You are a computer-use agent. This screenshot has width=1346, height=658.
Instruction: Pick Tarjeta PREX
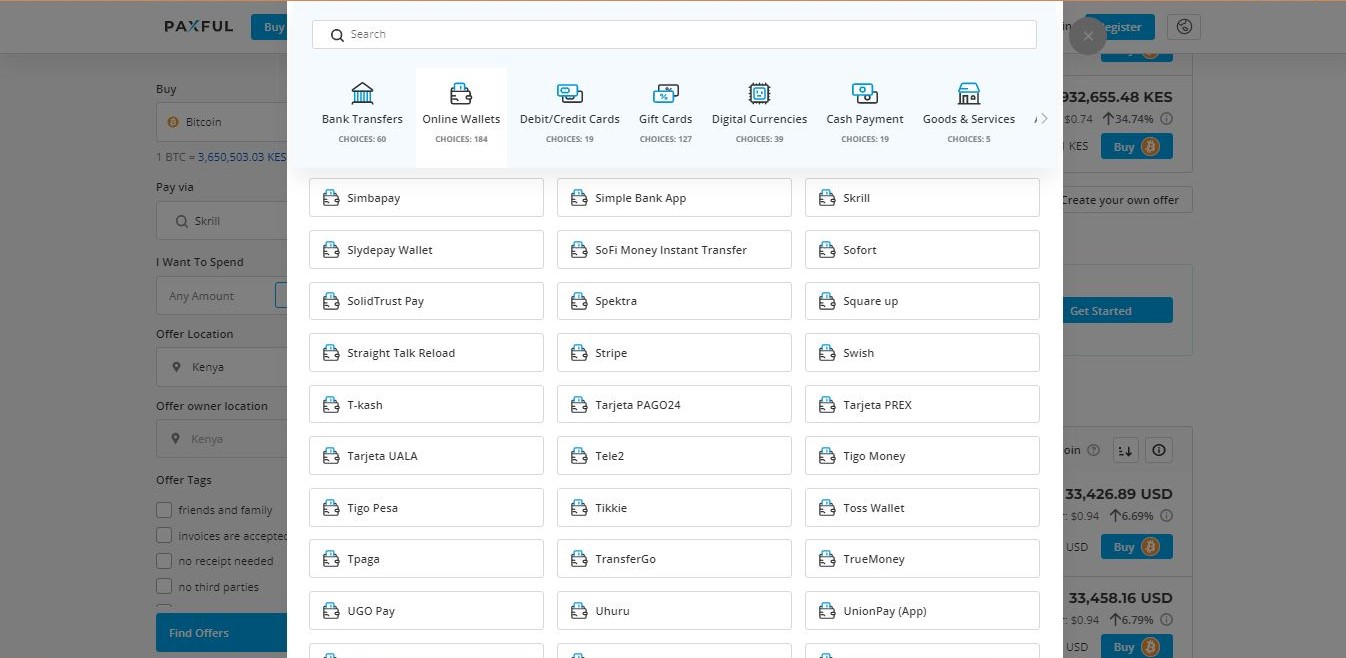[x=922, y=405]
